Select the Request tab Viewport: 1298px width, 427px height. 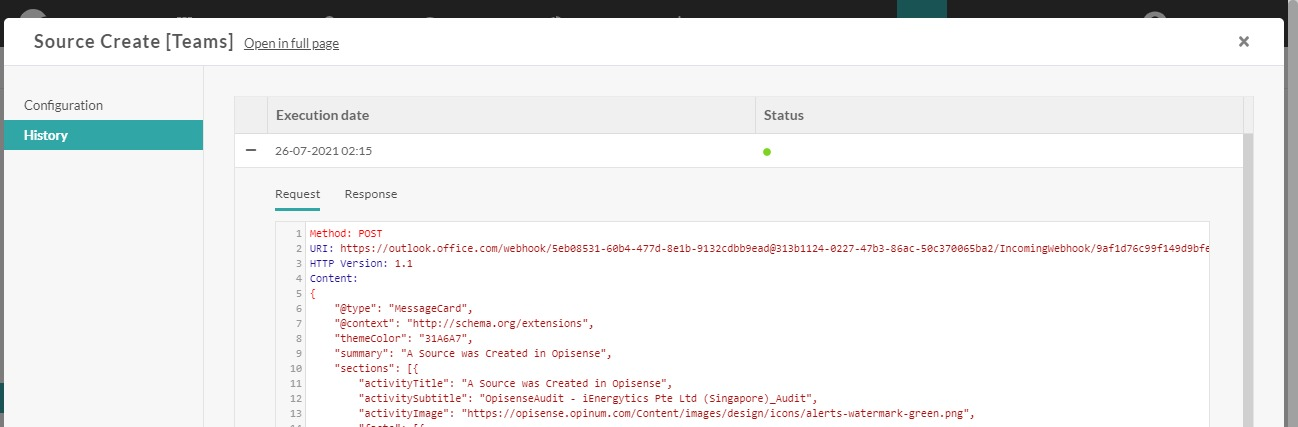tap(297, 194)
